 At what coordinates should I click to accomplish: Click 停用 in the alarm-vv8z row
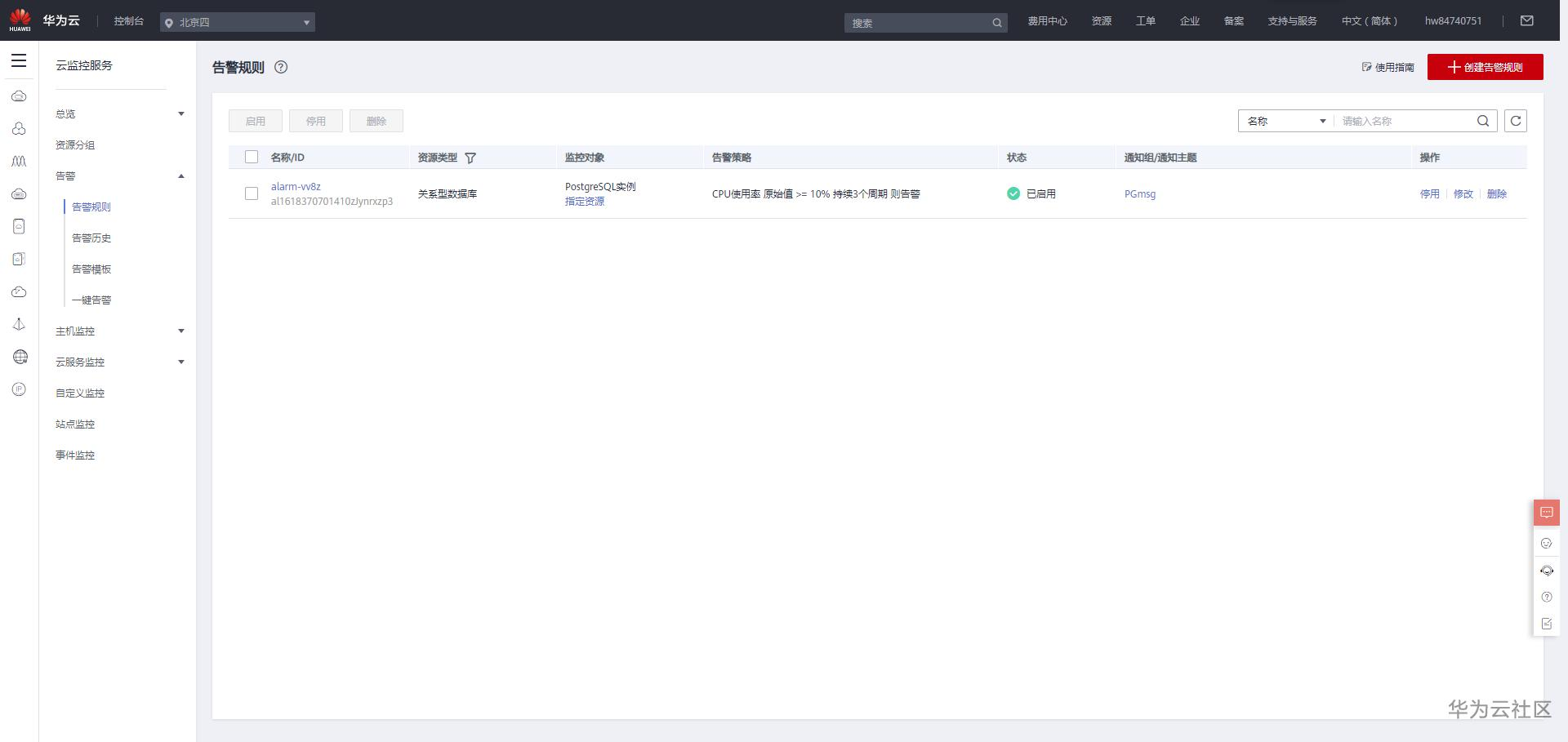(x=1430, y=193)
